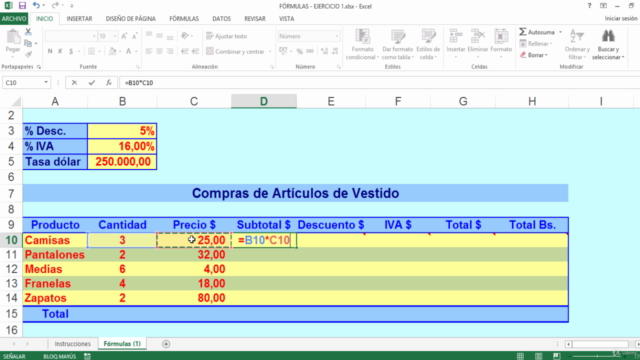Image resolution: width=640 pixels, height=360 pixels.
Task: Add a new sheet with plus button
Action: (x=166, y=344)
